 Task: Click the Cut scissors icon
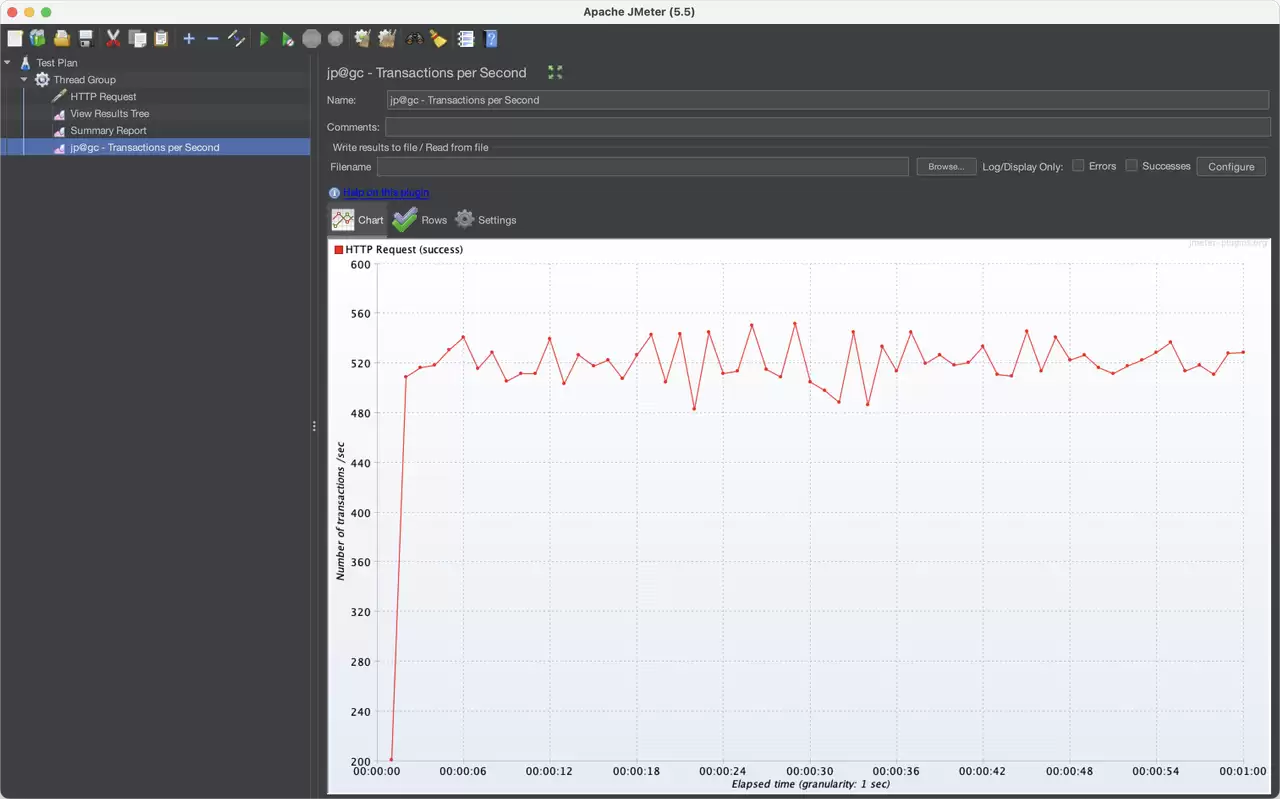(113, 38)
